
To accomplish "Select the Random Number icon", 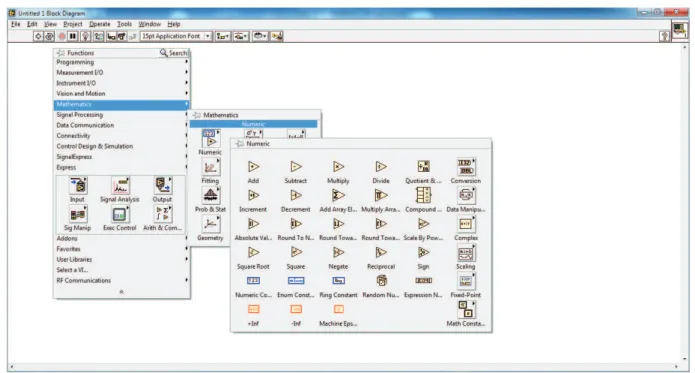I will [381, 280].
